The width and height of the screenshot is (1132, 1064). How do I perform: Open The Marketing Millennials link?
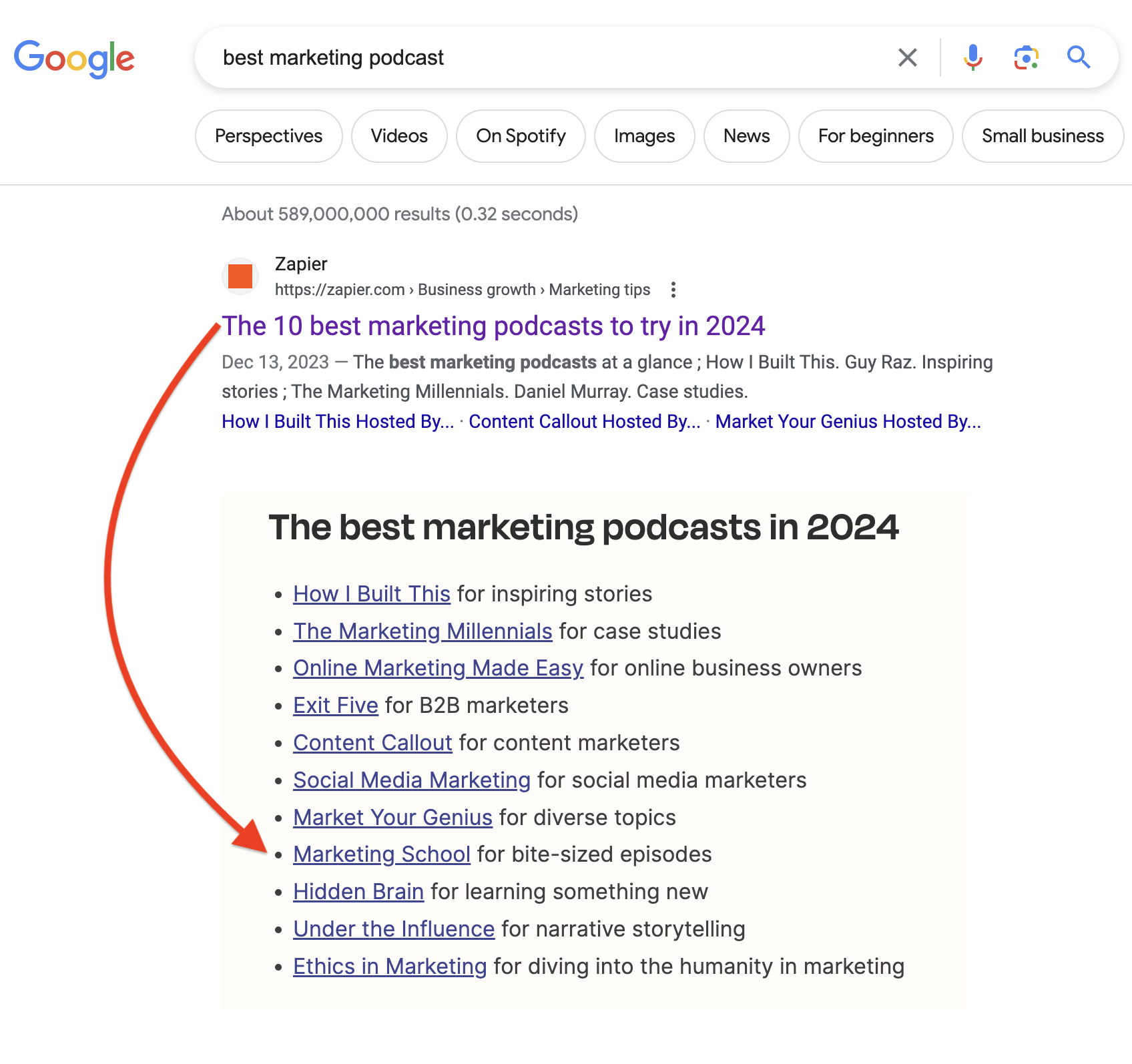pos(422,631)
